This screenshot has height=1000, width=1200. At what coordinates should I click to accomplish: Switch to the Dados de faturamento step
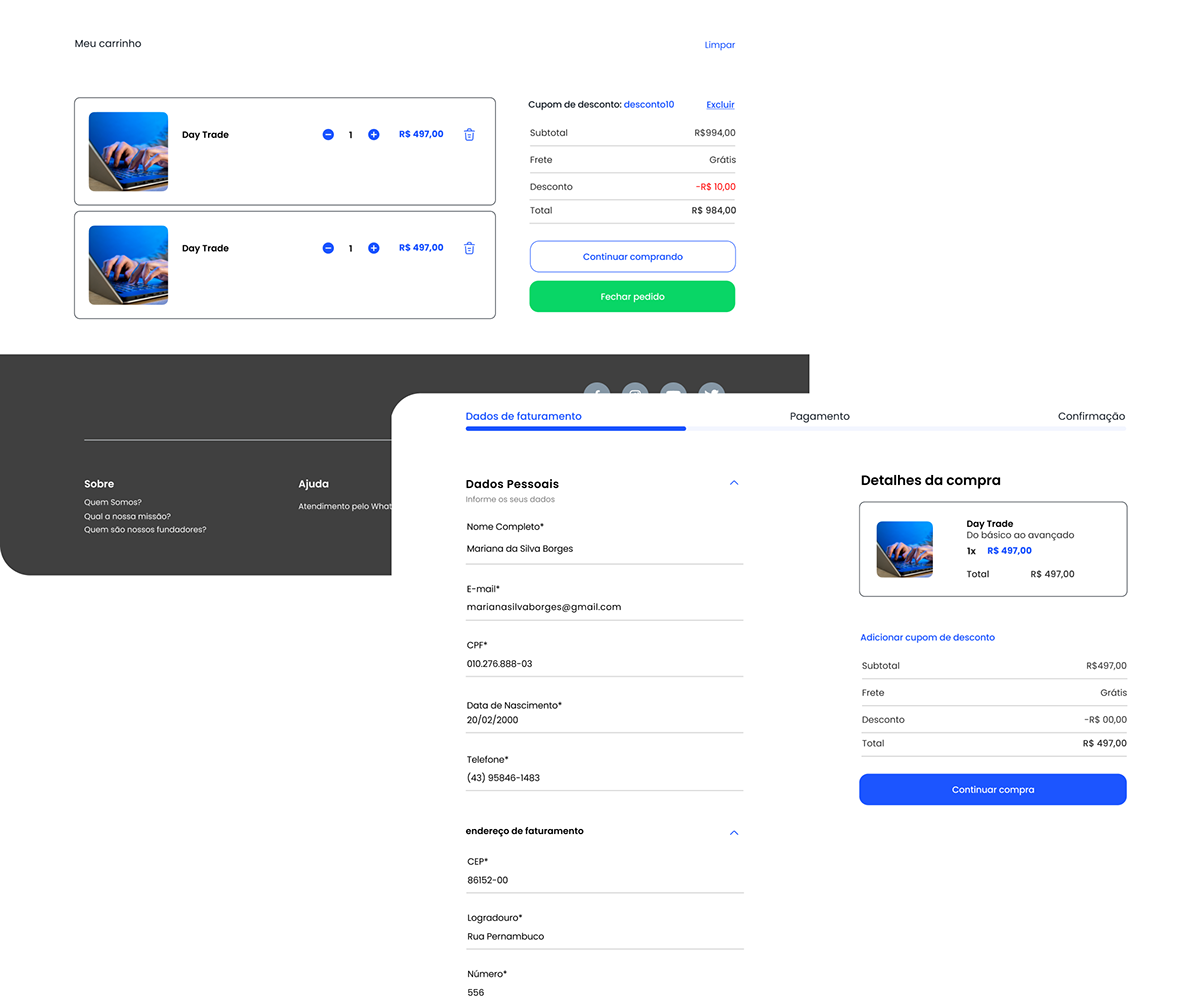(523, 416)
